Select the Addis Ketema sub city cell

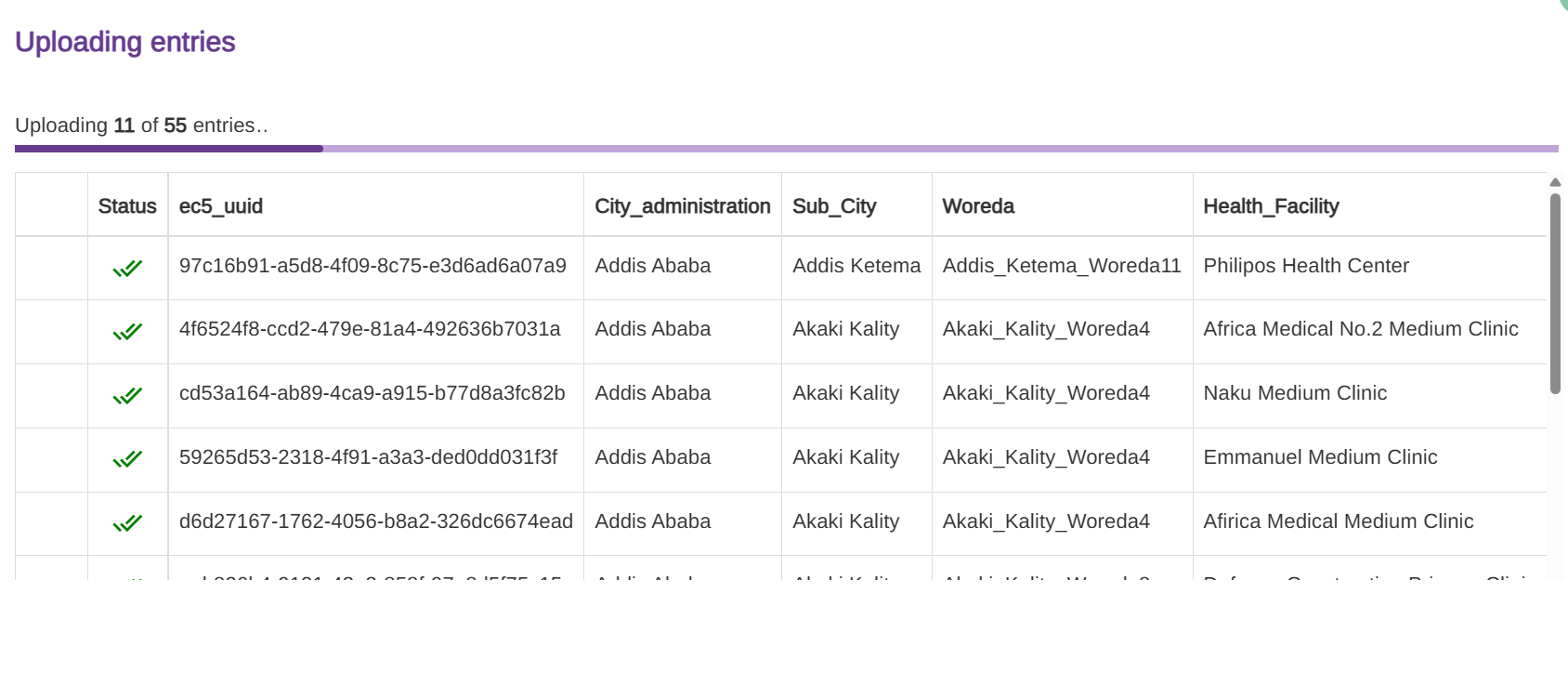(856, 266)
